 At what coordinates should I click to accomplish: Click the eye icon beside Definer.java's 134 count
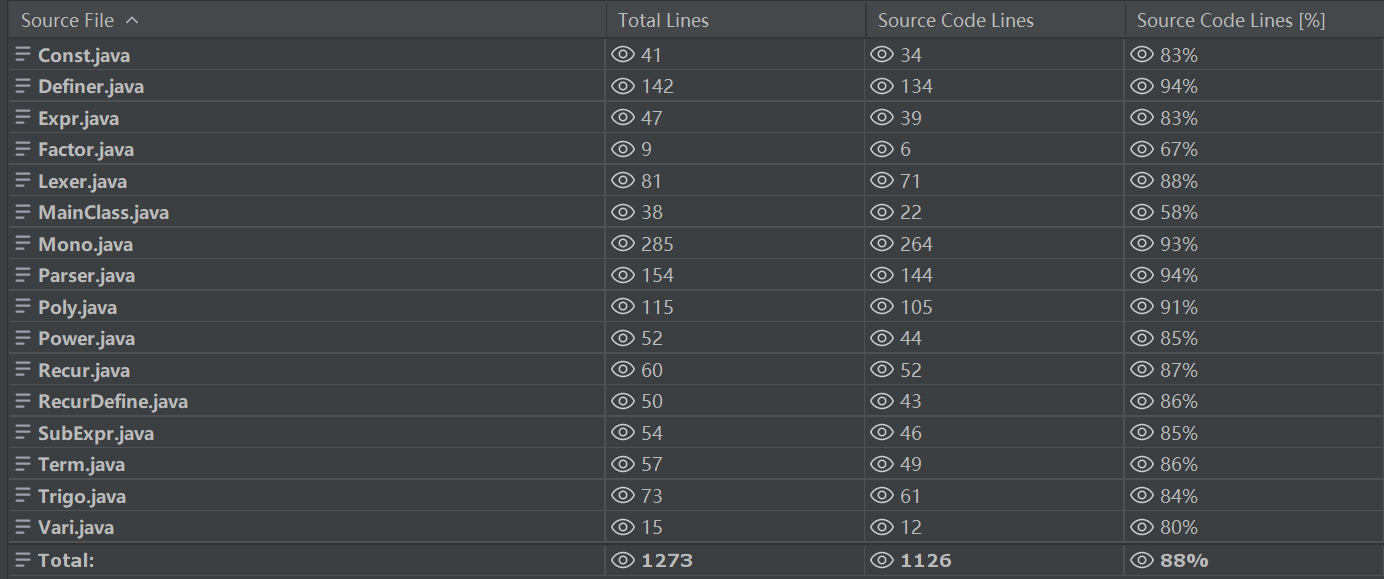881,86
